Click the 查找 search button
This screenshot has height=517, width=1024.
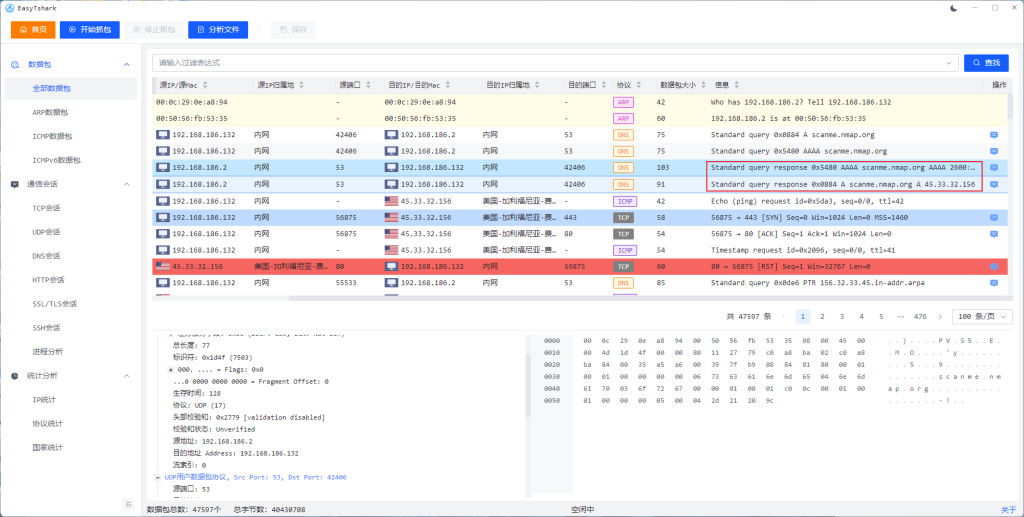click(x=986, y=63)
